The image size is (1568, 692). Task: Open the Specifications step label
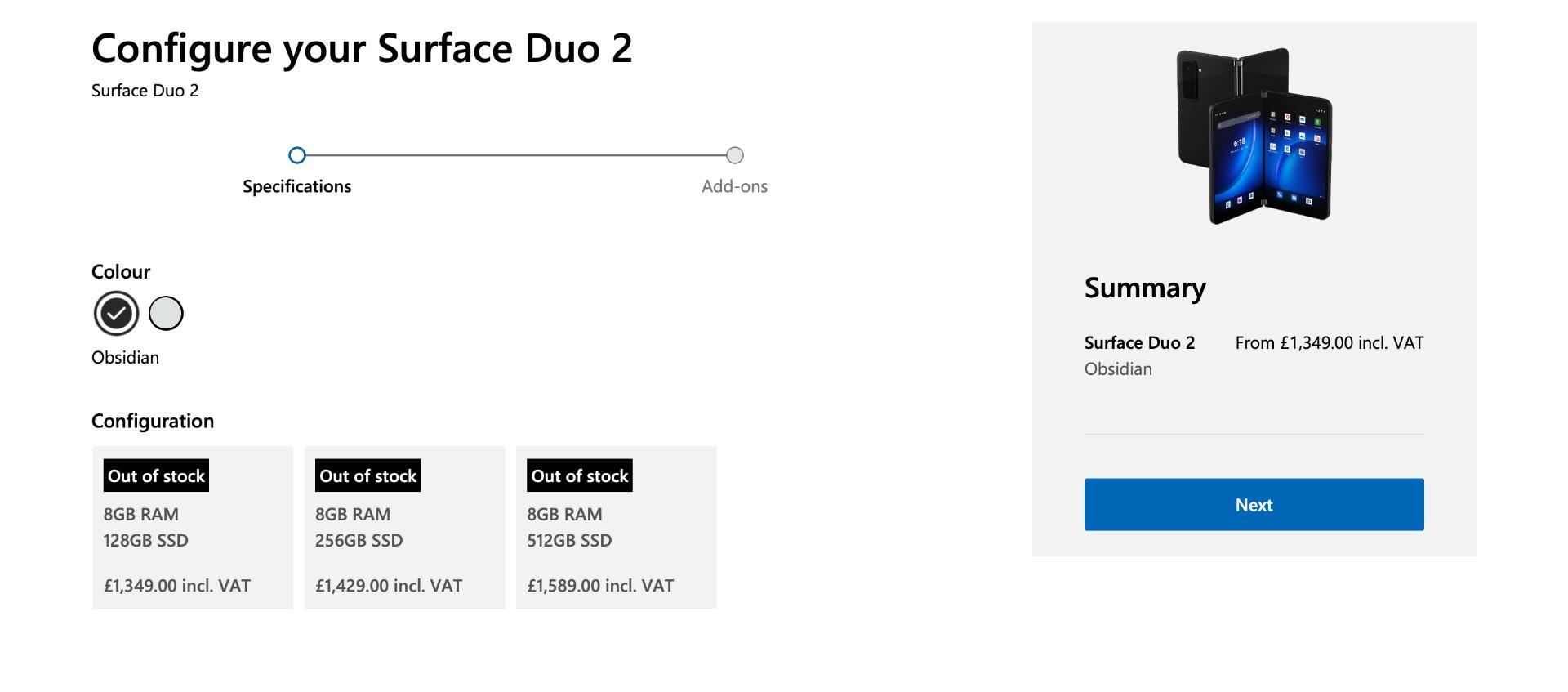297,186
